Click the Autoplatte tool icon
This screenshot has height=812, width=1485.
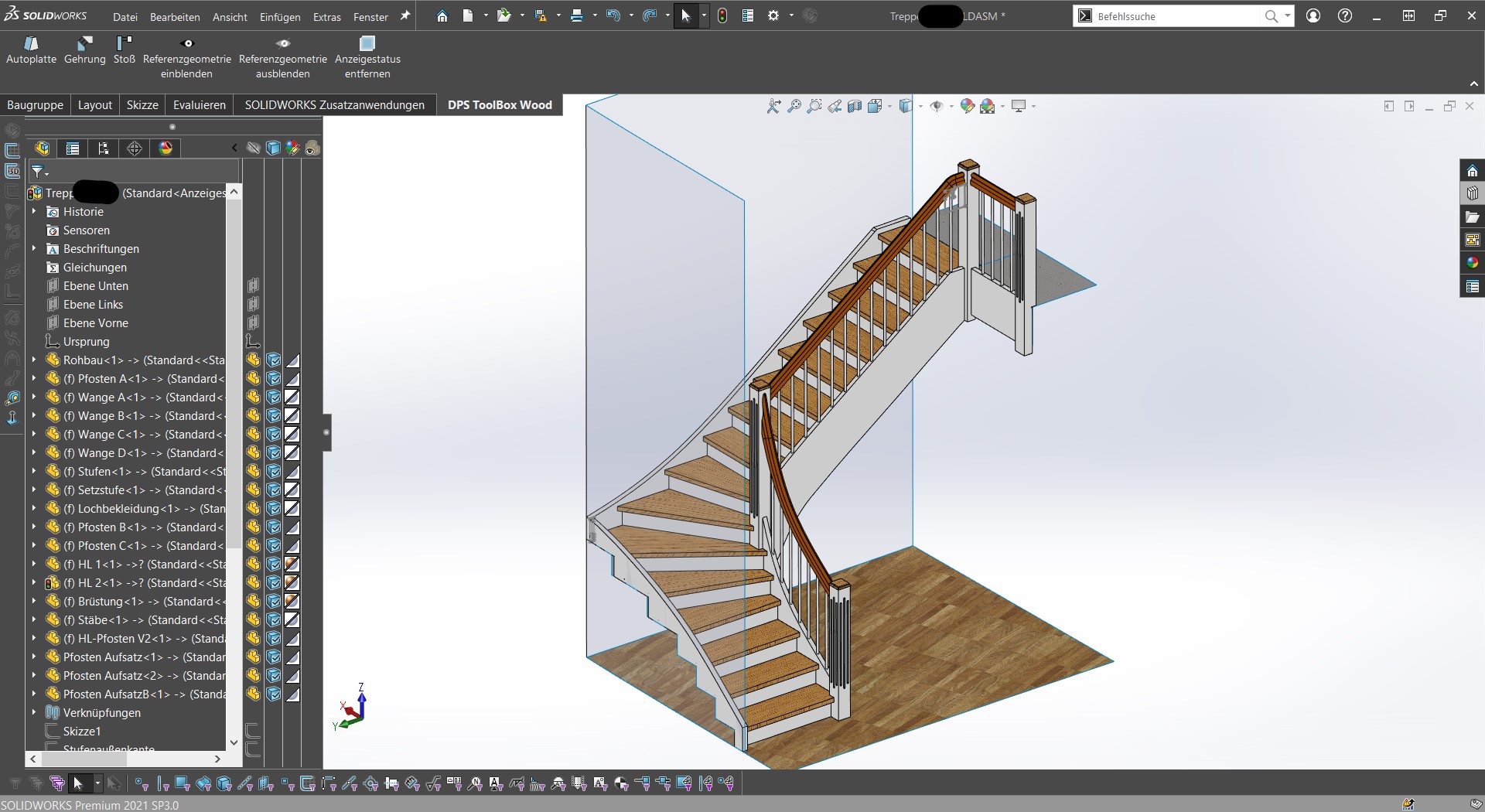point(31,43)
